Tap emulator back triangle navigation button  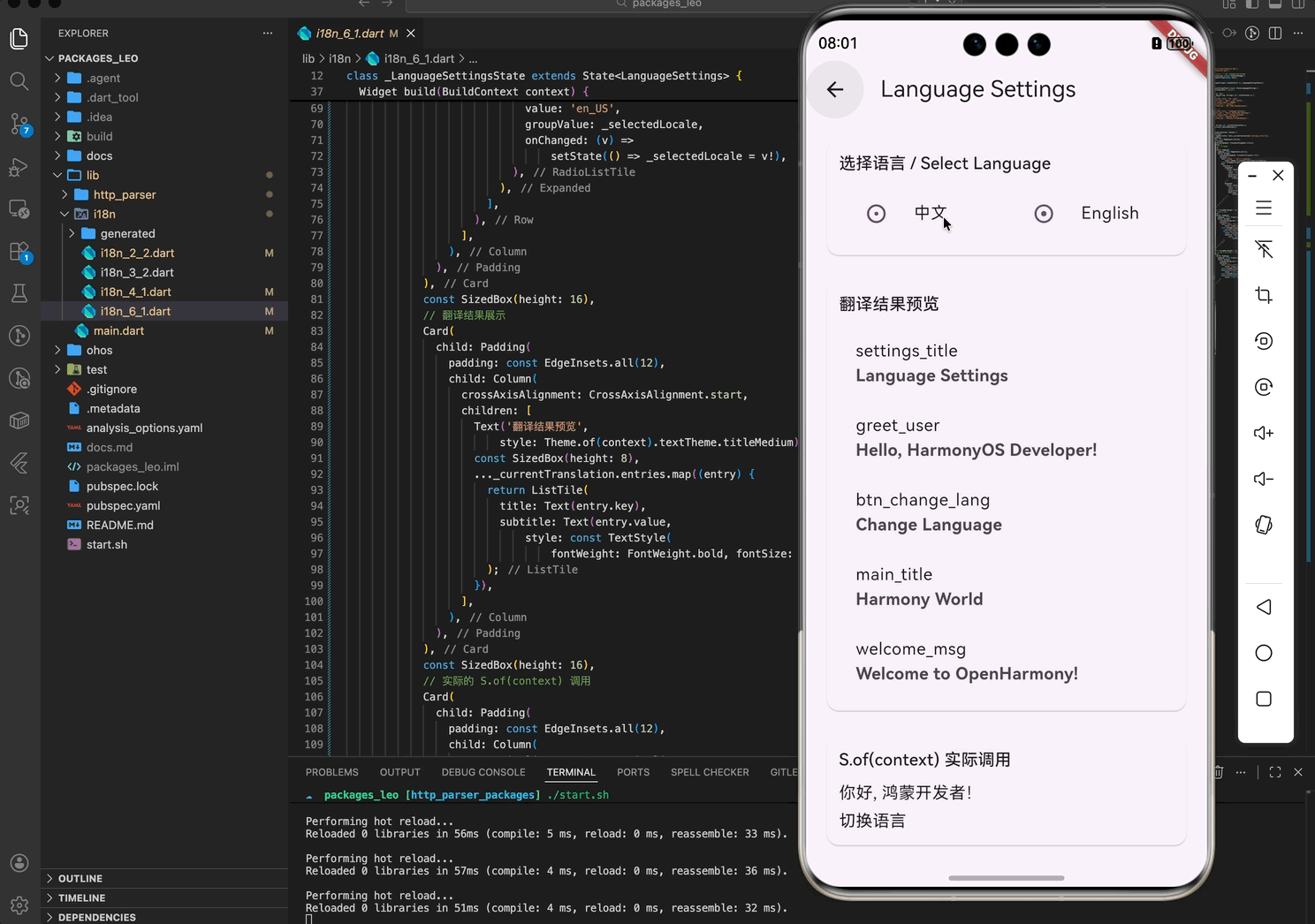[x=1264, y=607]
